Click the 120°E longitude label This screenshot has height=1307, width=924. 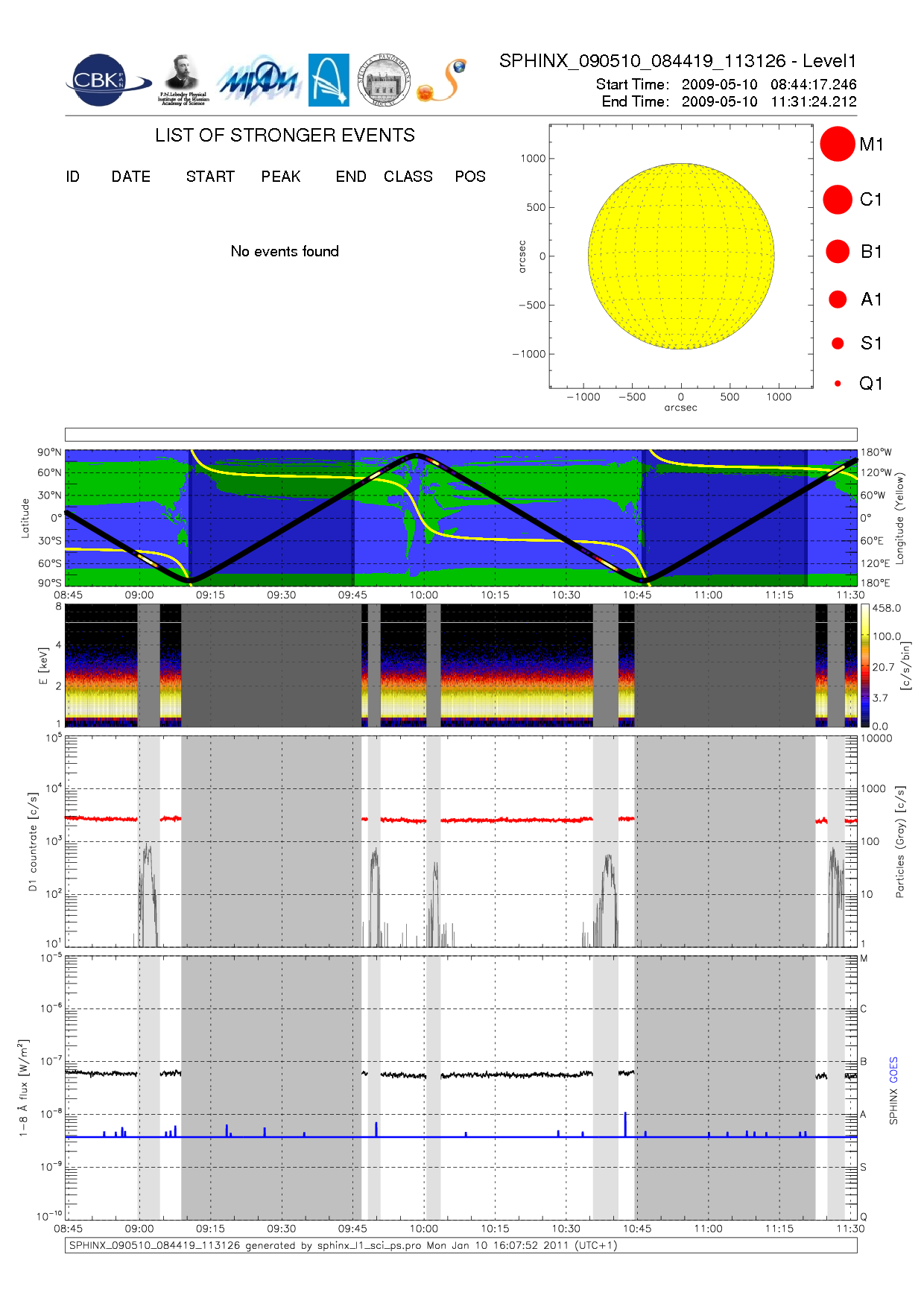tap(875, 563)
